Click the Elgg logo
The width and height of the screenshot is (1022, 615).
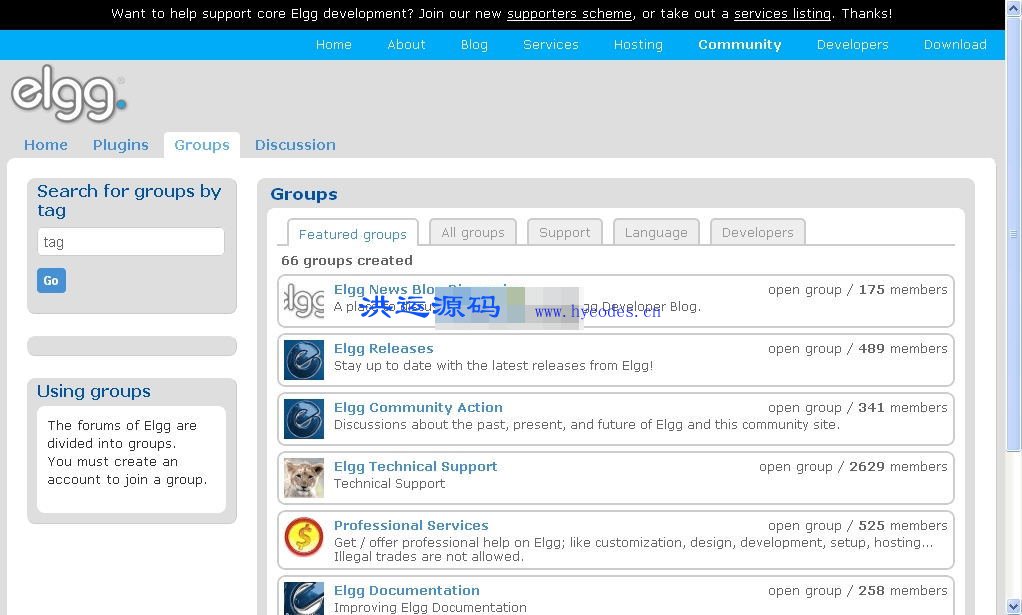pyautogui.click(x=68, y=94)
